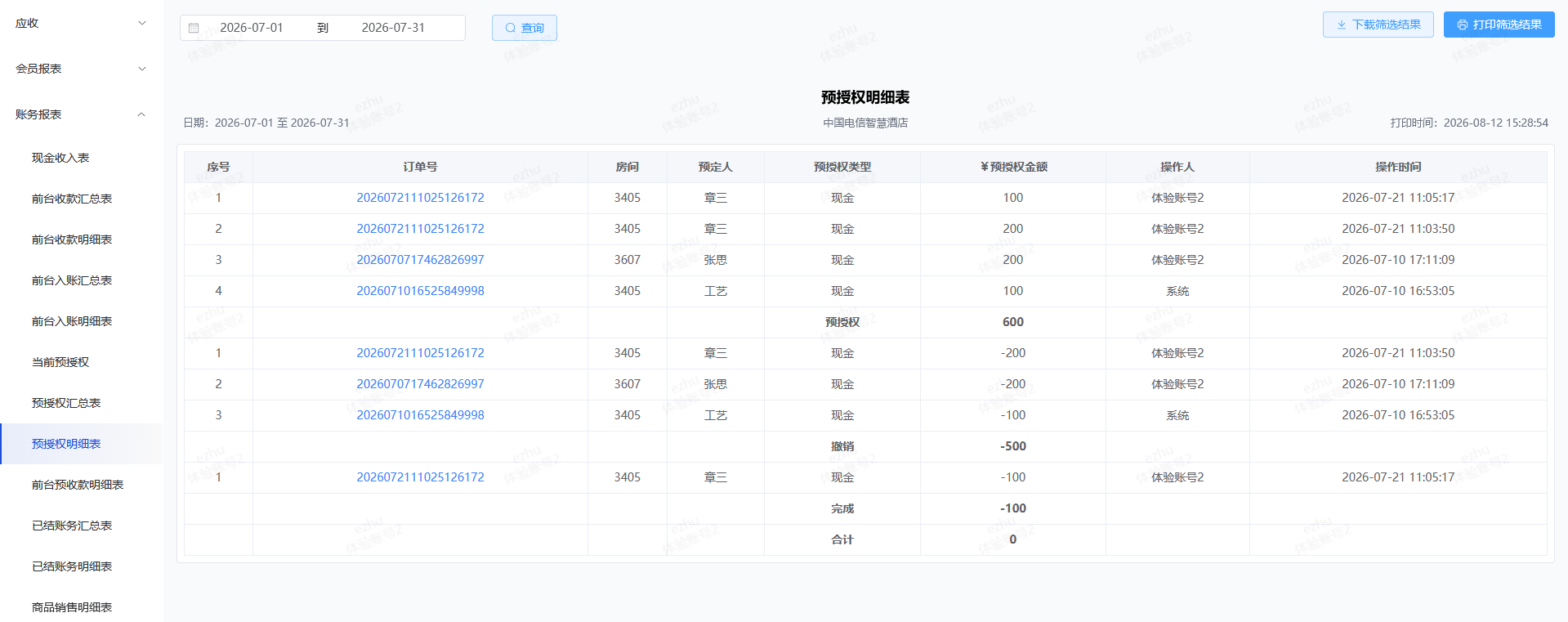Open 前台入账明细表 report
Viewport: 1568px width, 622px height.
coord(72,321)
